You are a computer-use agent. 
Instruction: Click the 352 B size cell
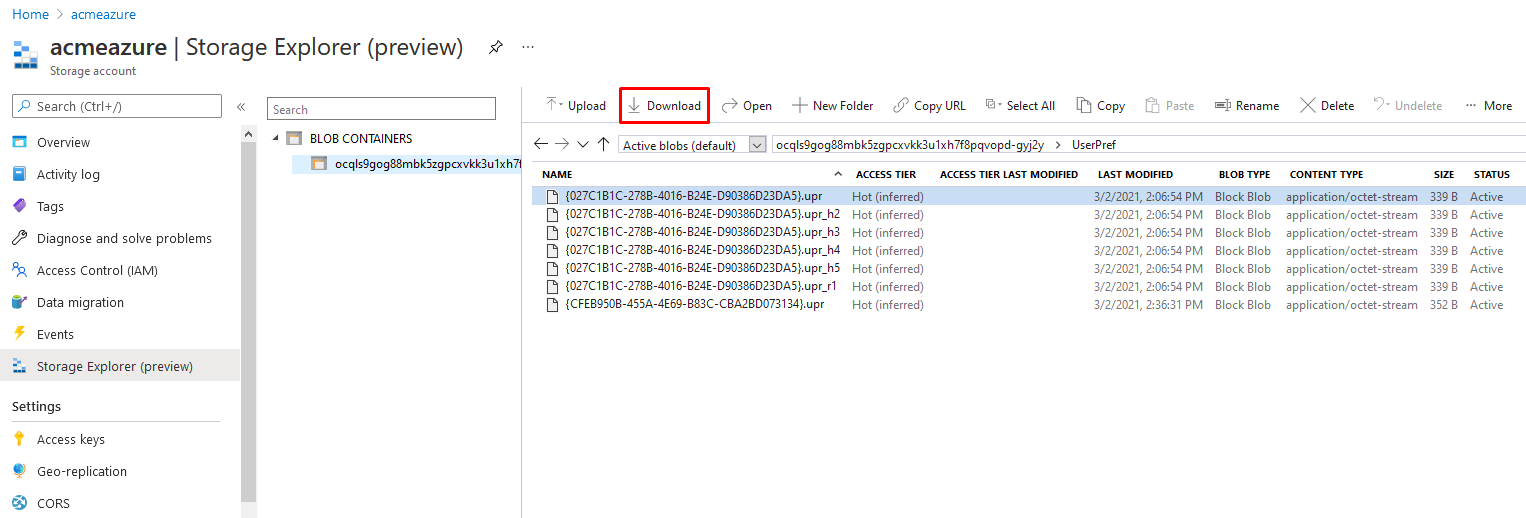[x=1443, y=305]
